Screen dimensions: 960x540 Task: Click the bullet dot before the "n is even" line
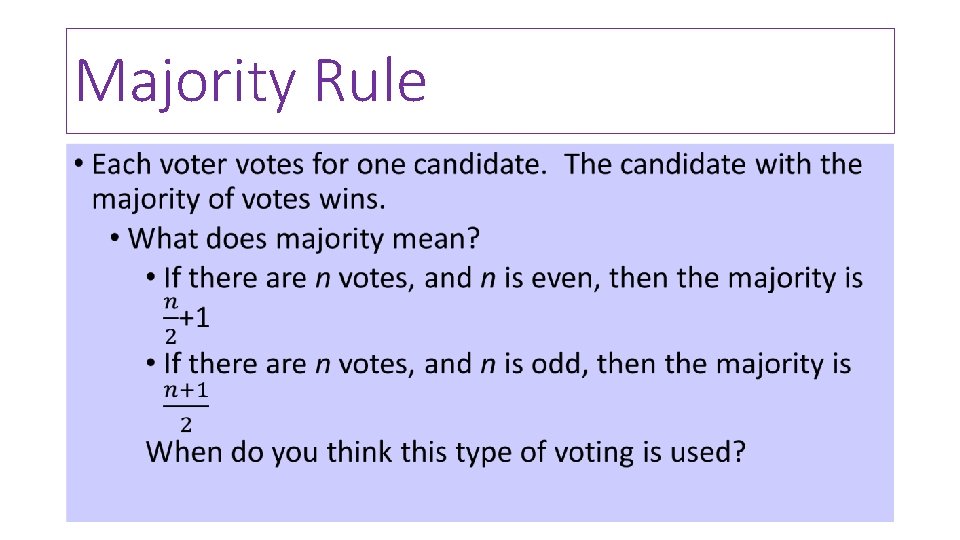151,278
